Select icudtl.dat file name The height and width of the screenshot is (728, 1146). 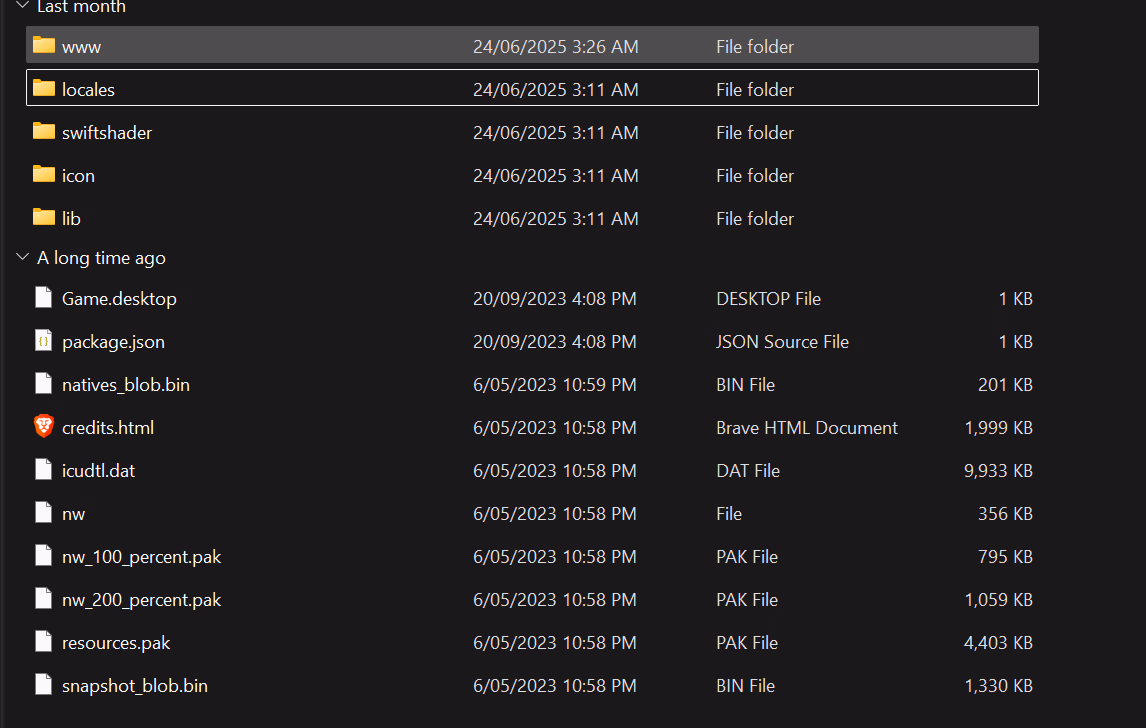pos(98,471)
